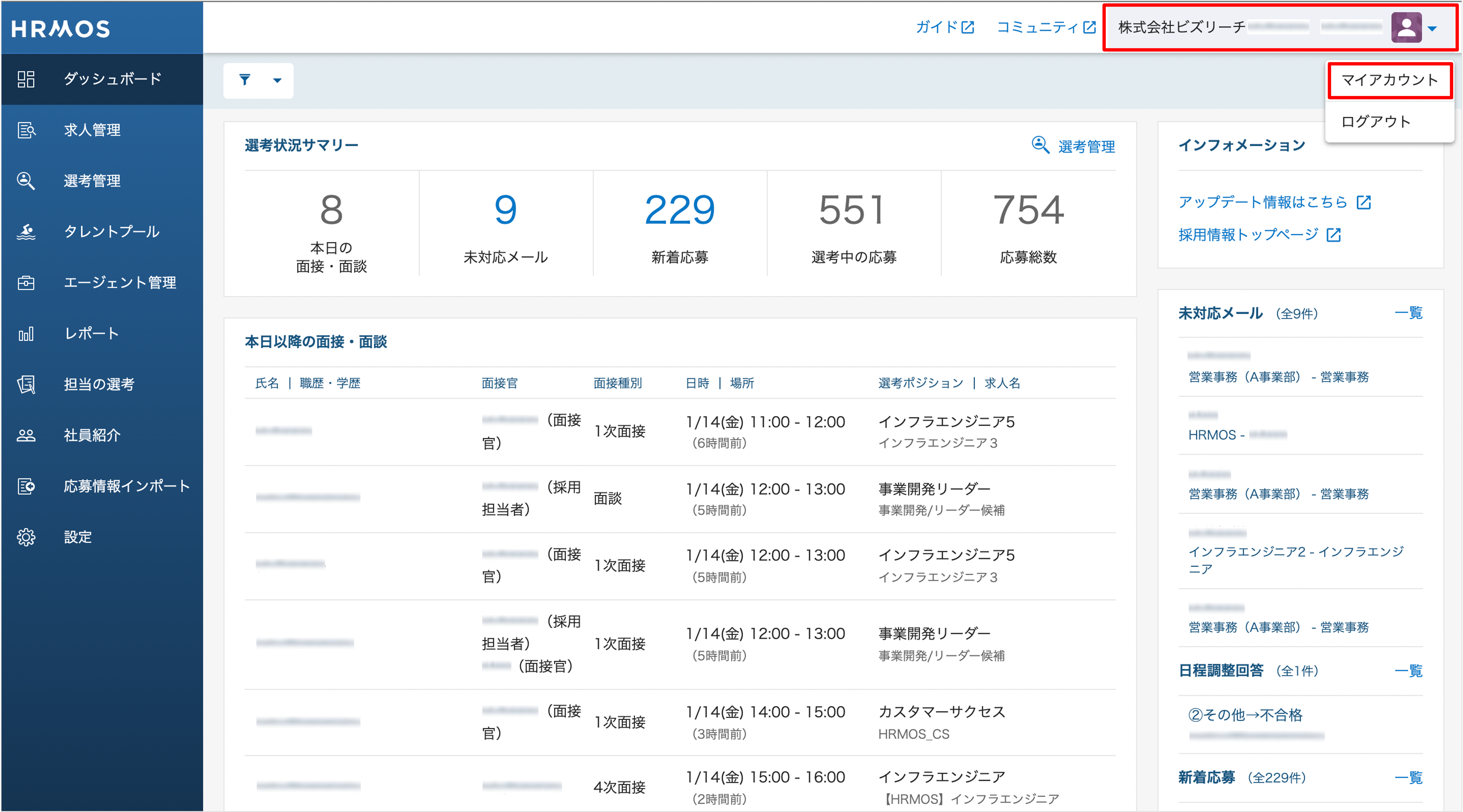The height and width of the screenshot is (812, 1463).
Task: Click the 選考管理 magnifier icon in sidebar
Action: [x=26, y=181]
